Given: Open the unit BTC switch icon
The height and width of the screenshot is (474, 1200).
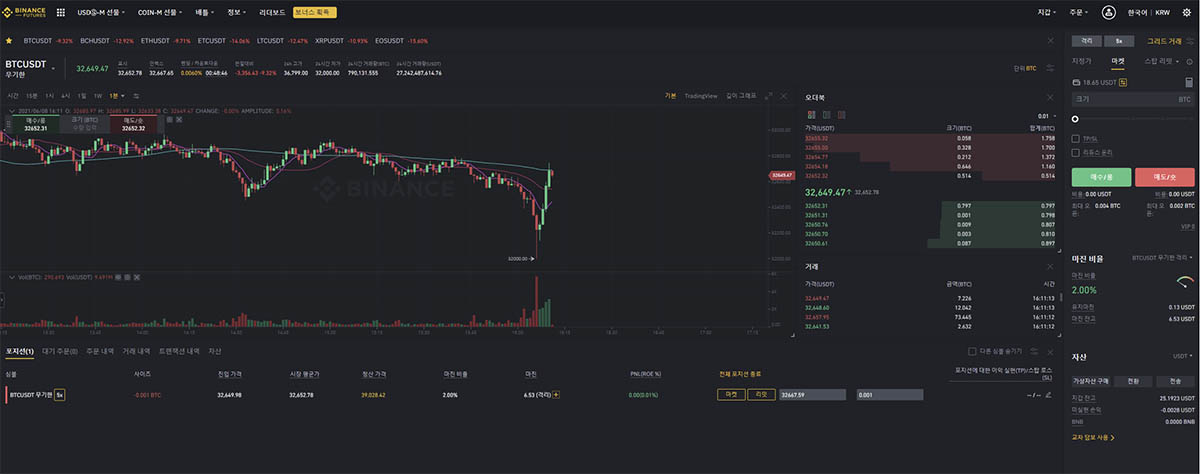Looking at the screenshot, I should (1050, 68).
